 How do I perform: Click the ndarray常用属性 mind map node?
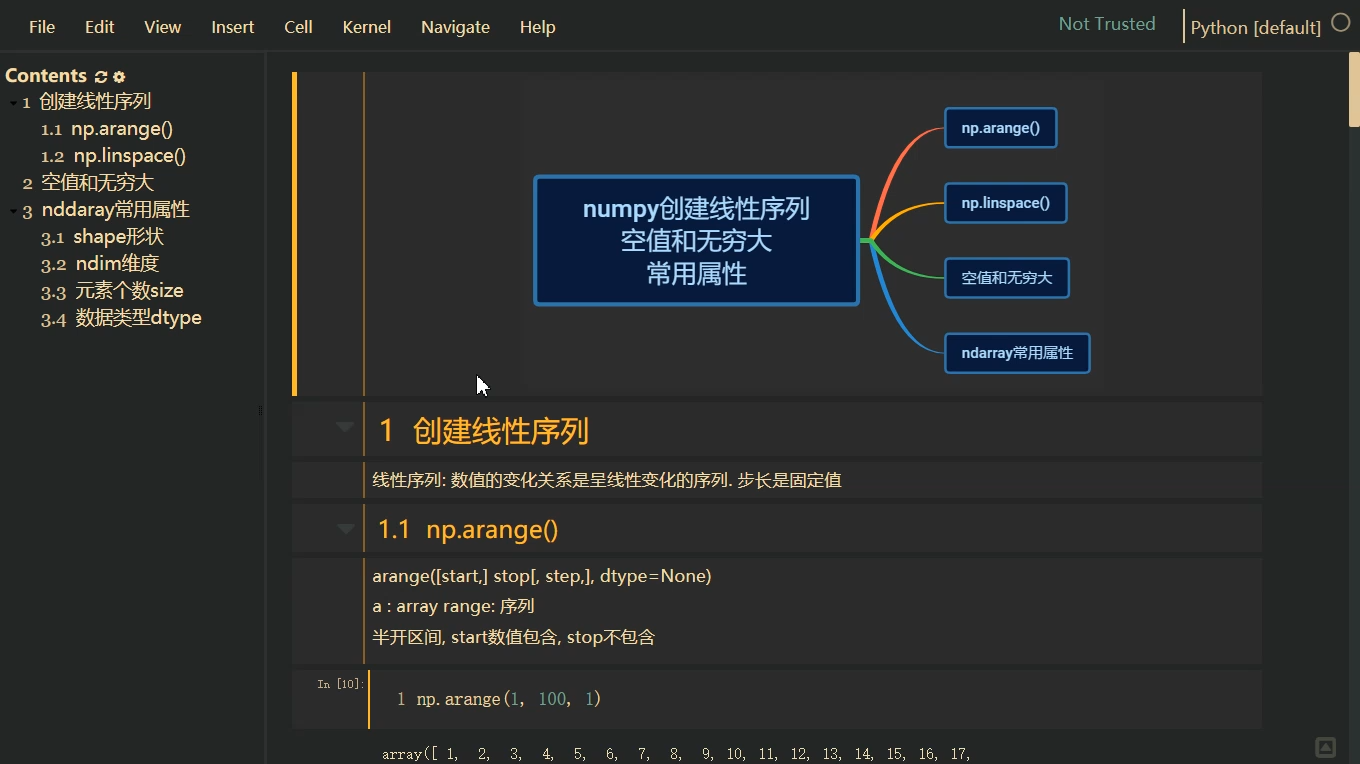pyautogui.click(x=1017, y=353)
